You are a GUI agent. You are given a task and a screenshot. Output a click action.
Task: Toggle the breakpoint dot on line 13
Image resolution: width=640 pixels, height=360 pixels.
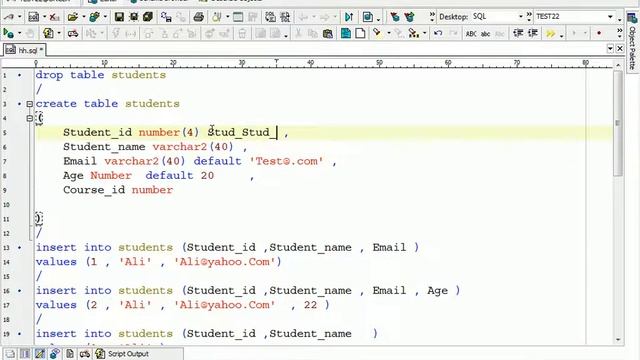19,248
